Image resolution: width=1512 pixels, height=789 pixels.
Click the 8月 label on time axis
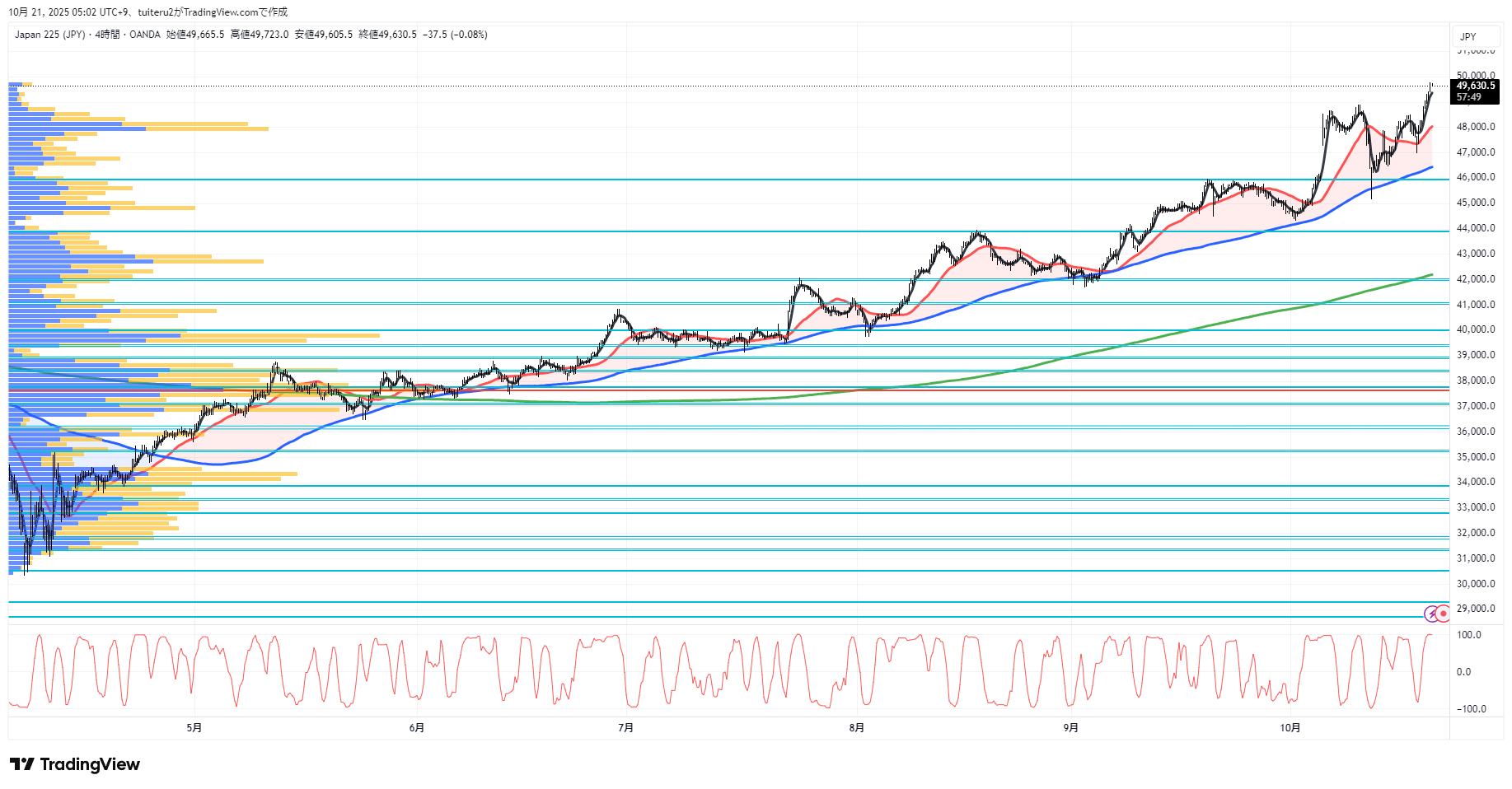857,727
